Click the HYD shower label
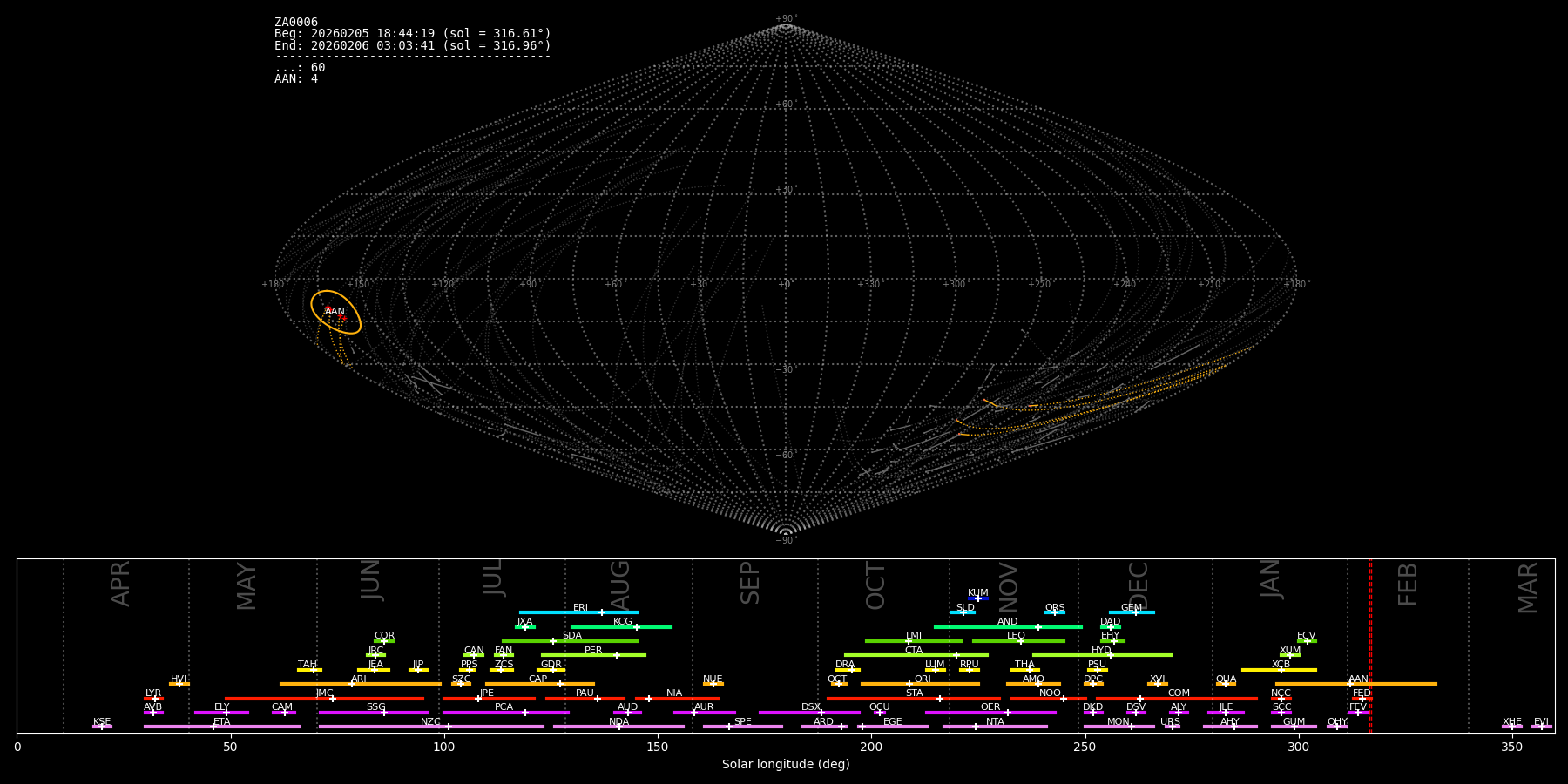The image size is (1568, 784). [1102, 651]
